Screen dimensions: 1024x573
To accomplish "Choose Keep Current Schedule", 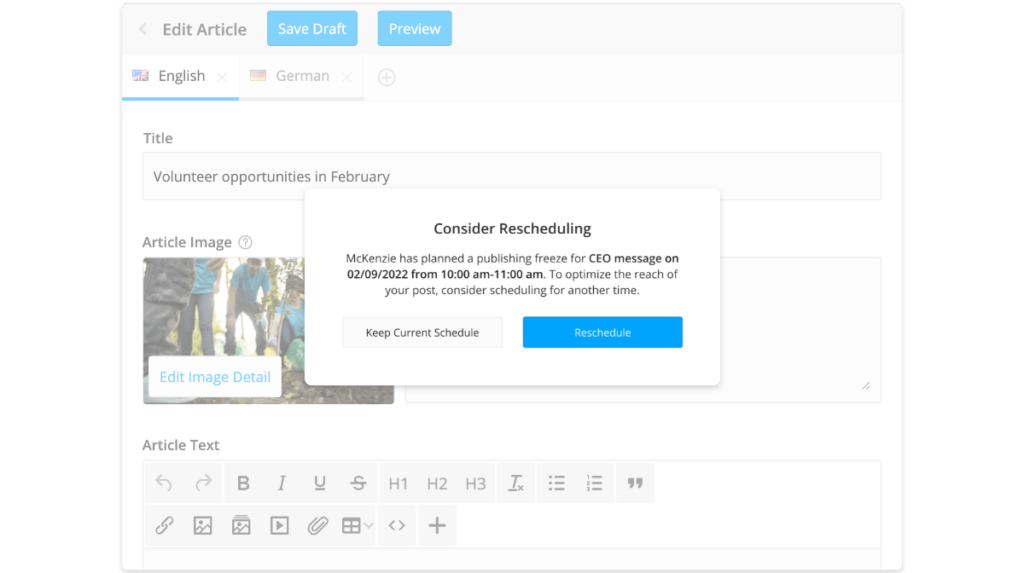I will click(x=423, y=332).
